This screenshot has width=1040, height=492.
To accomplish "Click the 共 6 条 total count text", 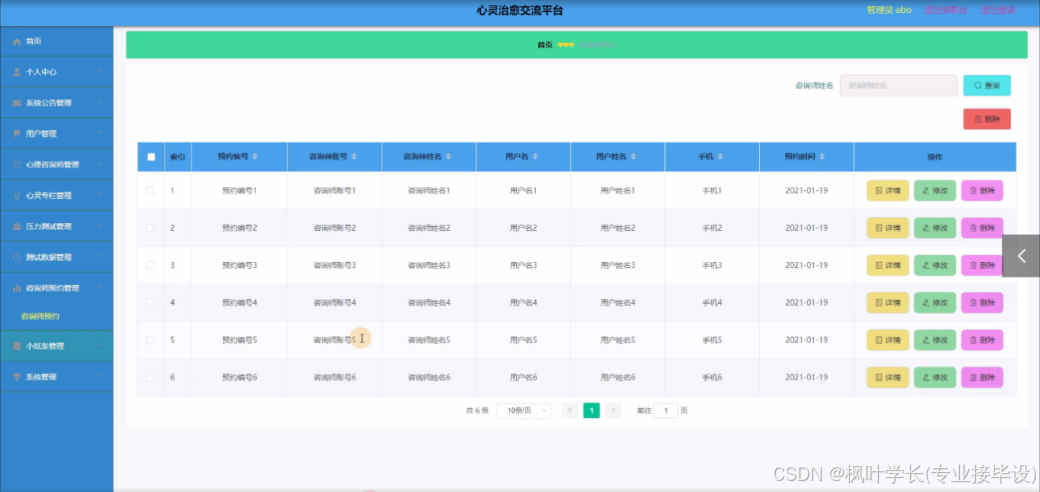I will pyautogui.click(x=478, y=411).
